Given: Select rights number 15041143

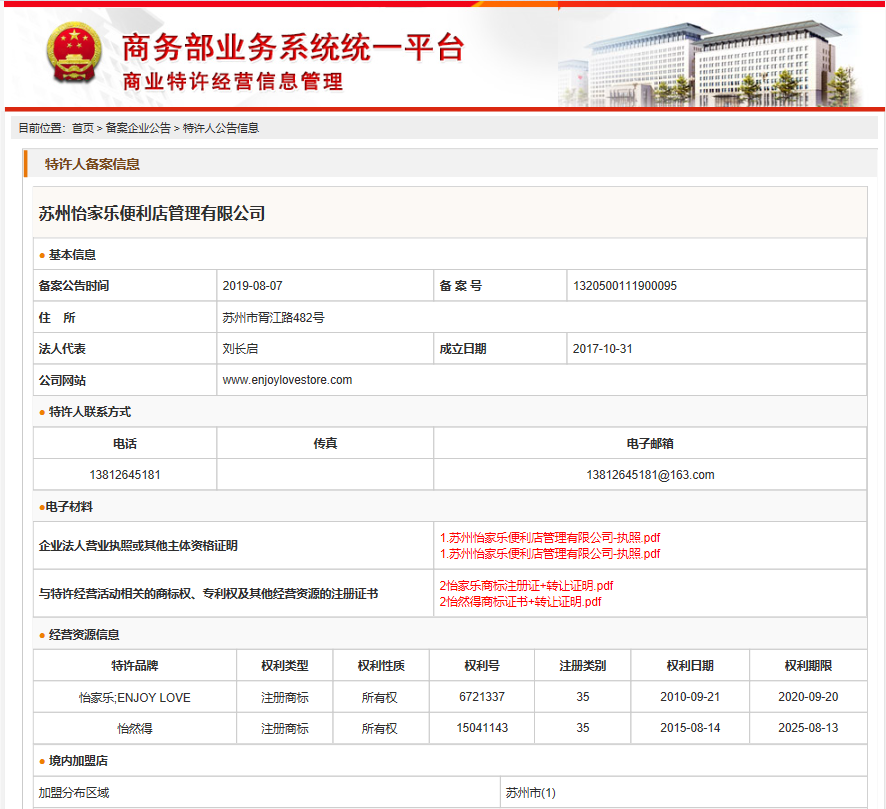Looking at the screenshot, I should tap(482, 728).
